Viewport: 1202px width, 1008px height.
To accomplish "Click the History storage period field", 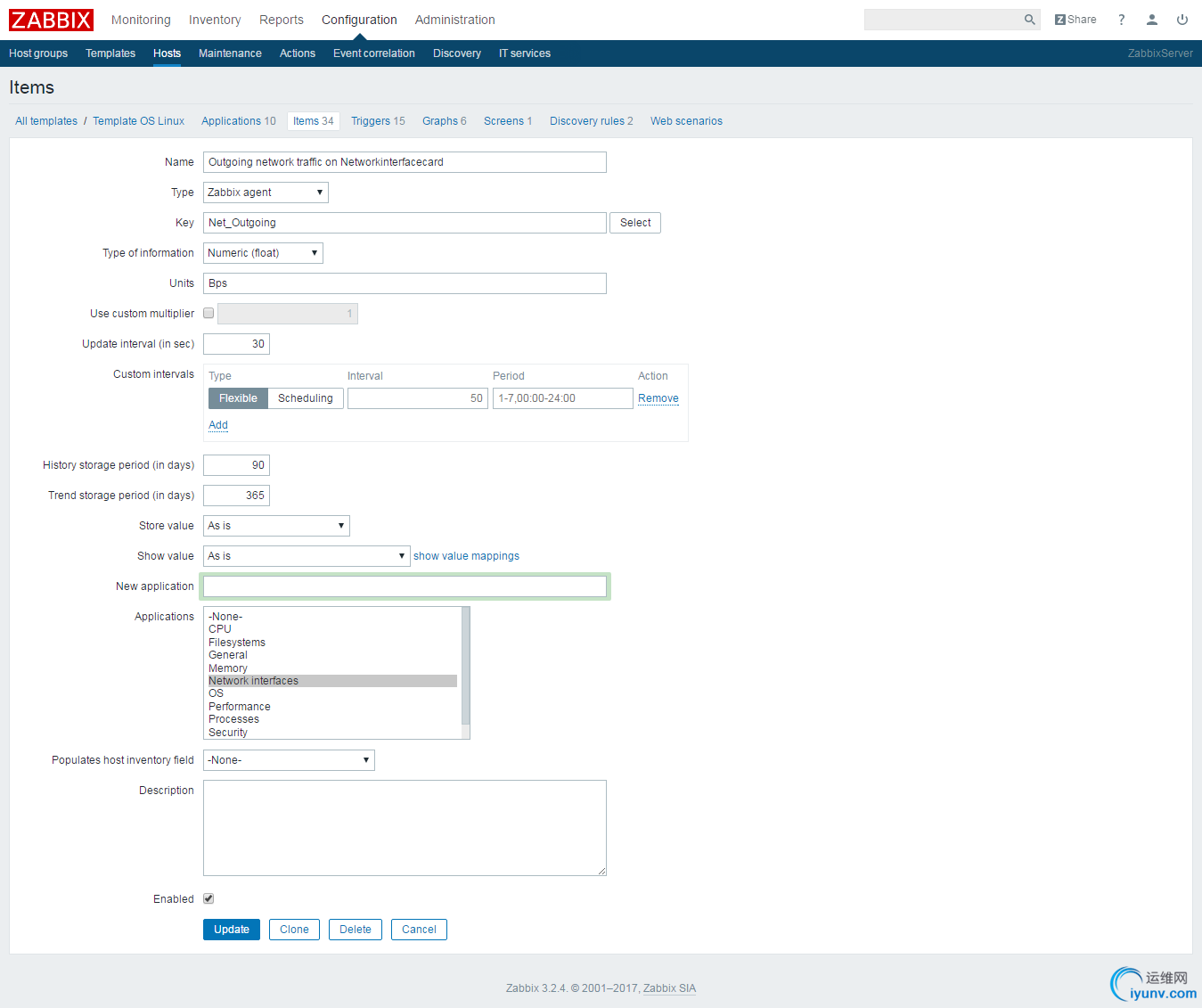I will 236,465.
